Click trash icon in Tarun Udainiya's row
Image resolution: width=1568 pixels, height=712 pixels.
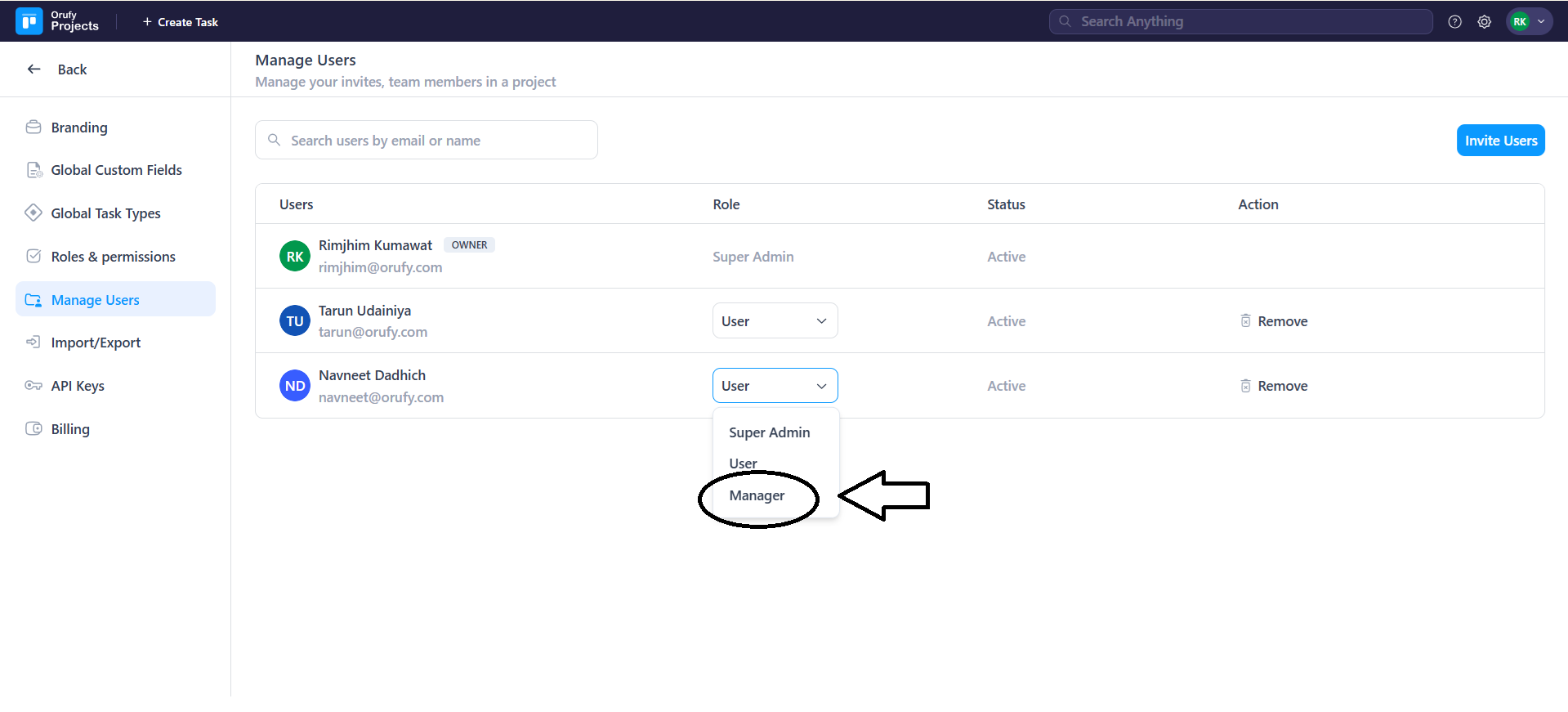(x=1245, y=321)
